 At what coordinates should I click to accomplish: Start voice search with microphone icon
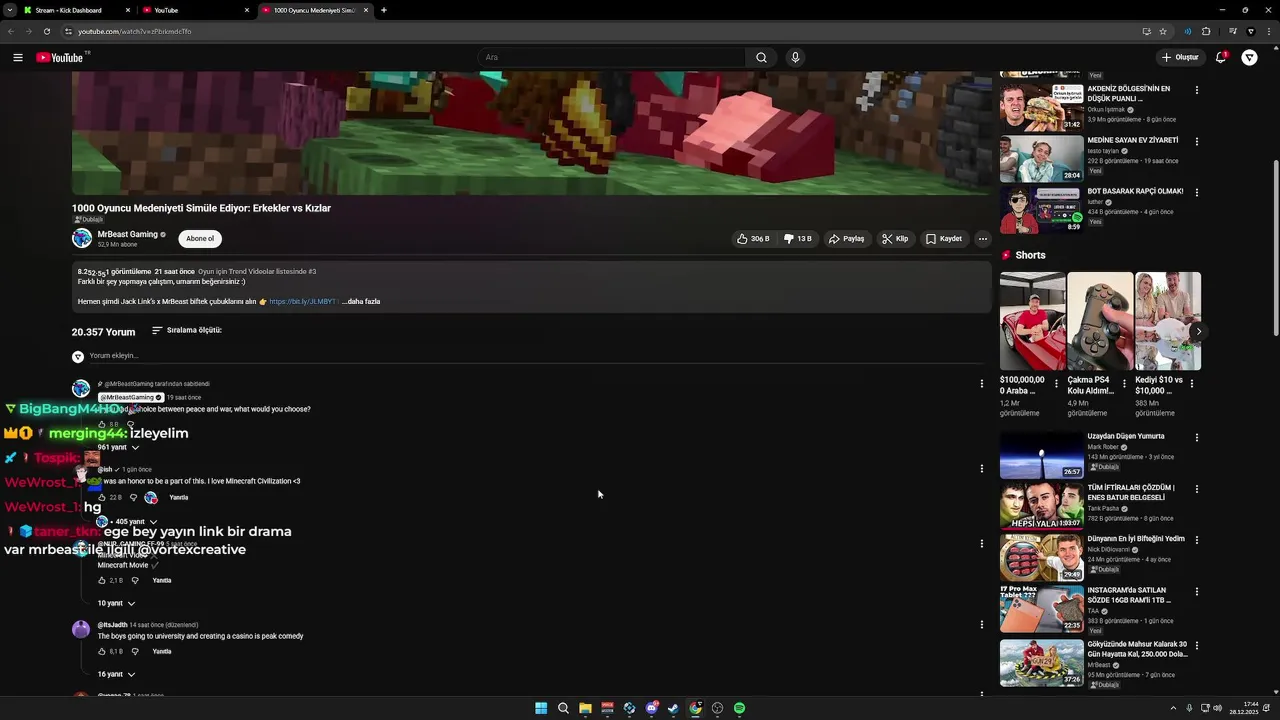point(795,57)
